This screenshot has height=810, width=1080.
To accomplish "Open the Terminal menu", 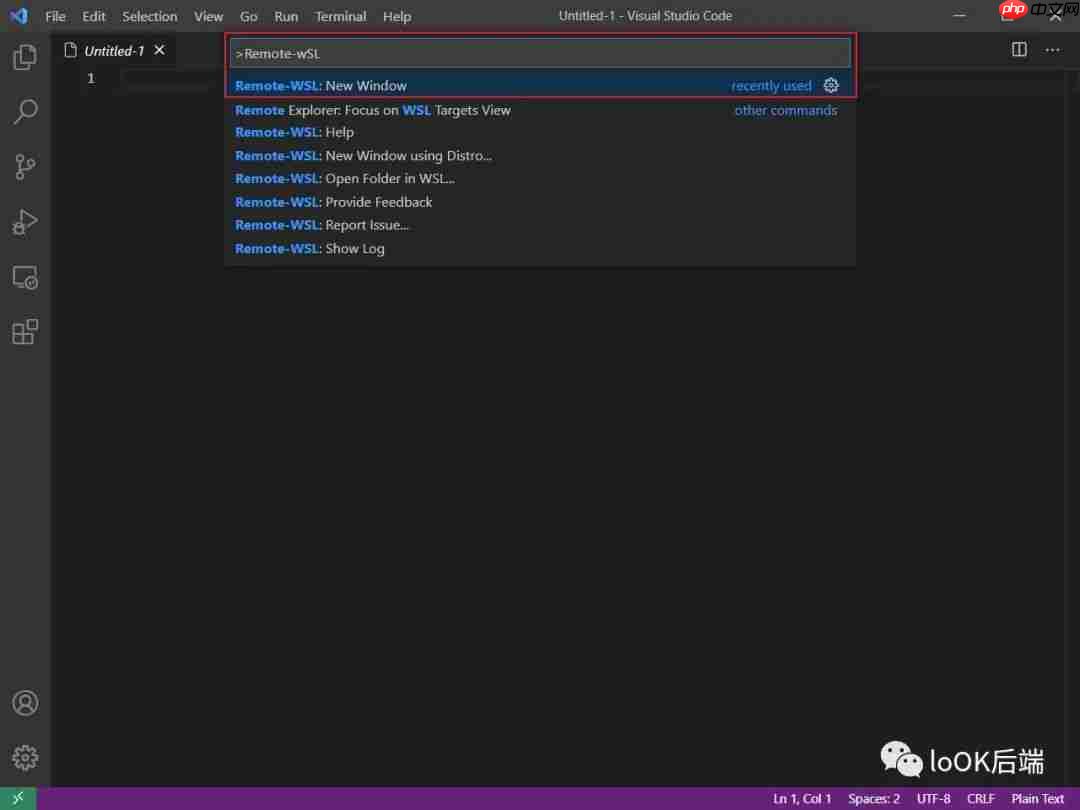I will [x=340, y=16].
